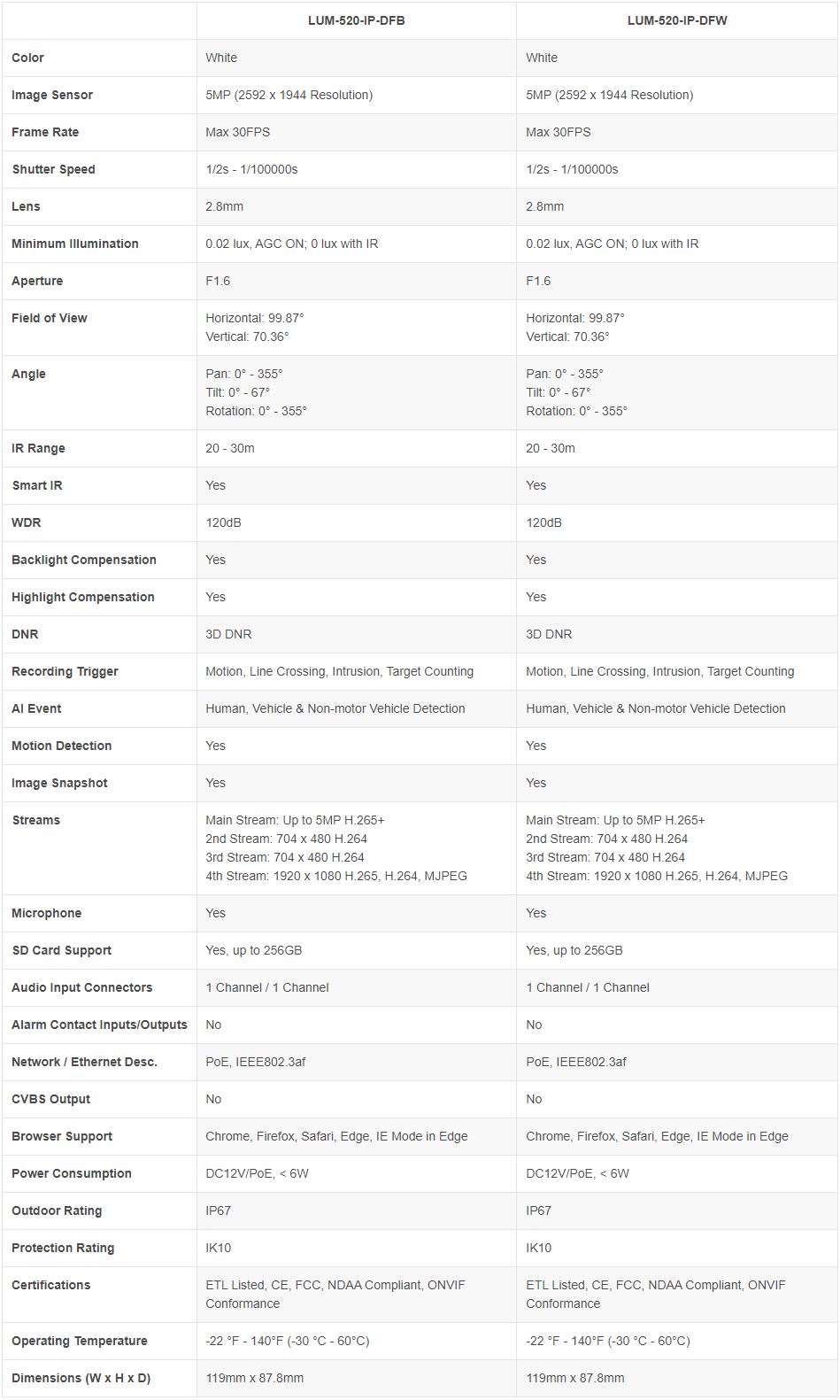Click the Shutter Speed row label

(53, 169)
